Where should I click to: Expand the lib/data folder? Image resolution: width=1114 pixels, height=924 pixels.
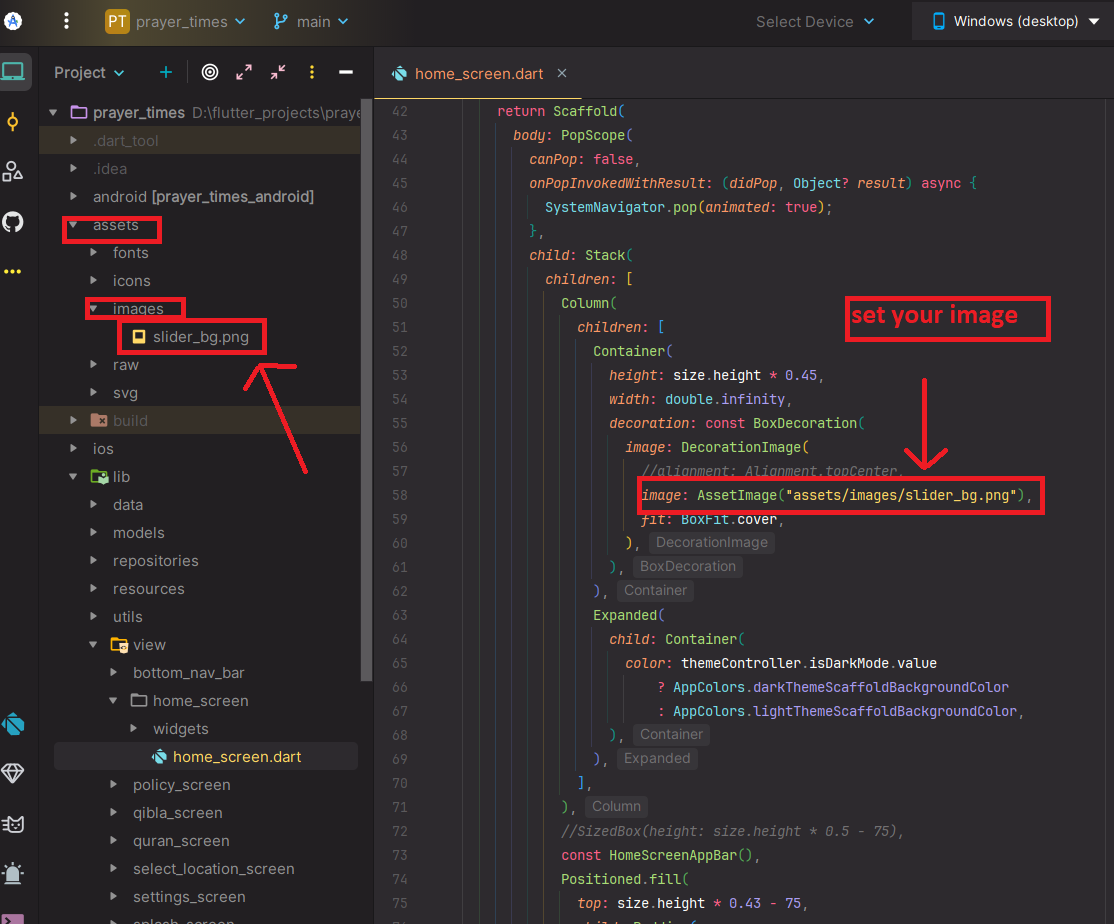95,505
